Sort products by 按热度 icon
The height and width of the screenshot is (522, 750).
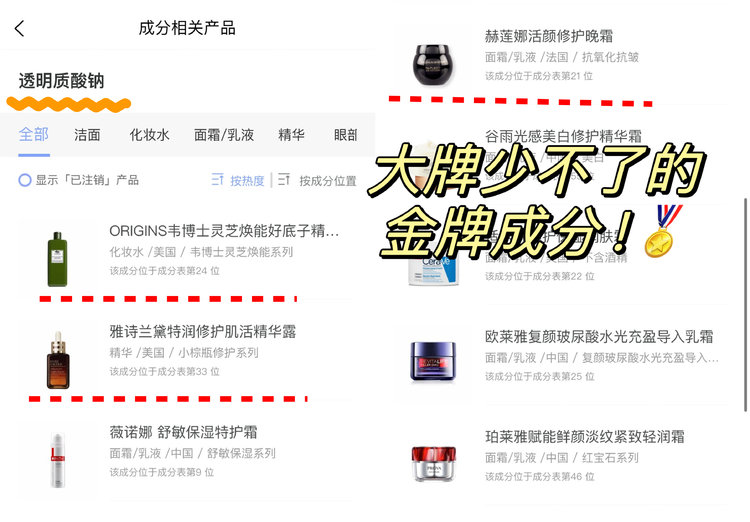click(x=218, y=179)
